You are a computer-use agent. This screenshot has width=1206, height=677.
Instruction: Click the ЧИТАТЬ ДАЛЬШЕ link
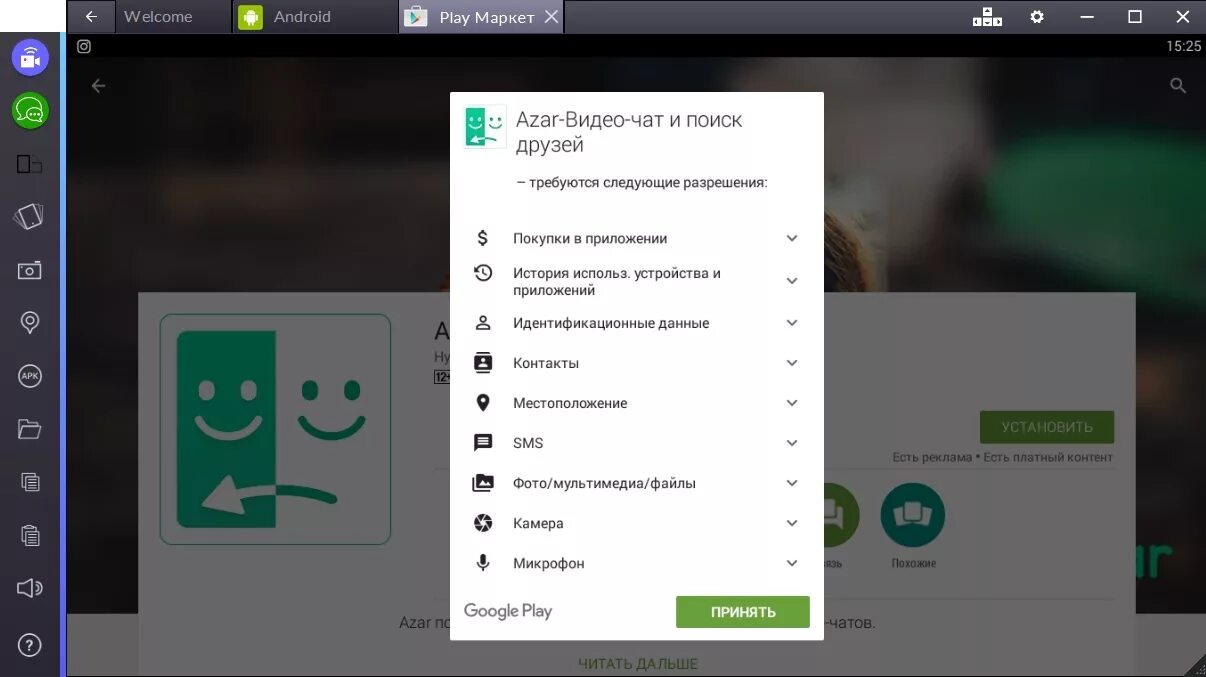[638, 664]
